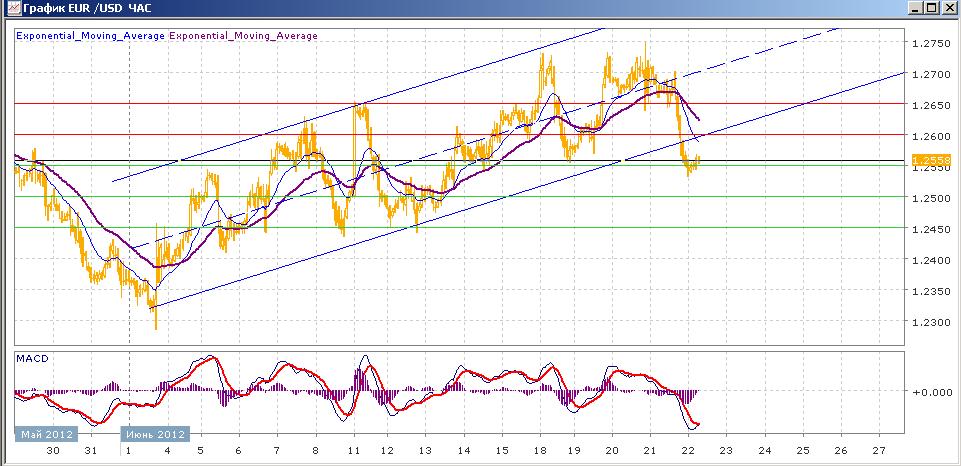Minimize the EUR/USD chart window
This screenshot has width=961, height=466.
[x=915, y=8]
